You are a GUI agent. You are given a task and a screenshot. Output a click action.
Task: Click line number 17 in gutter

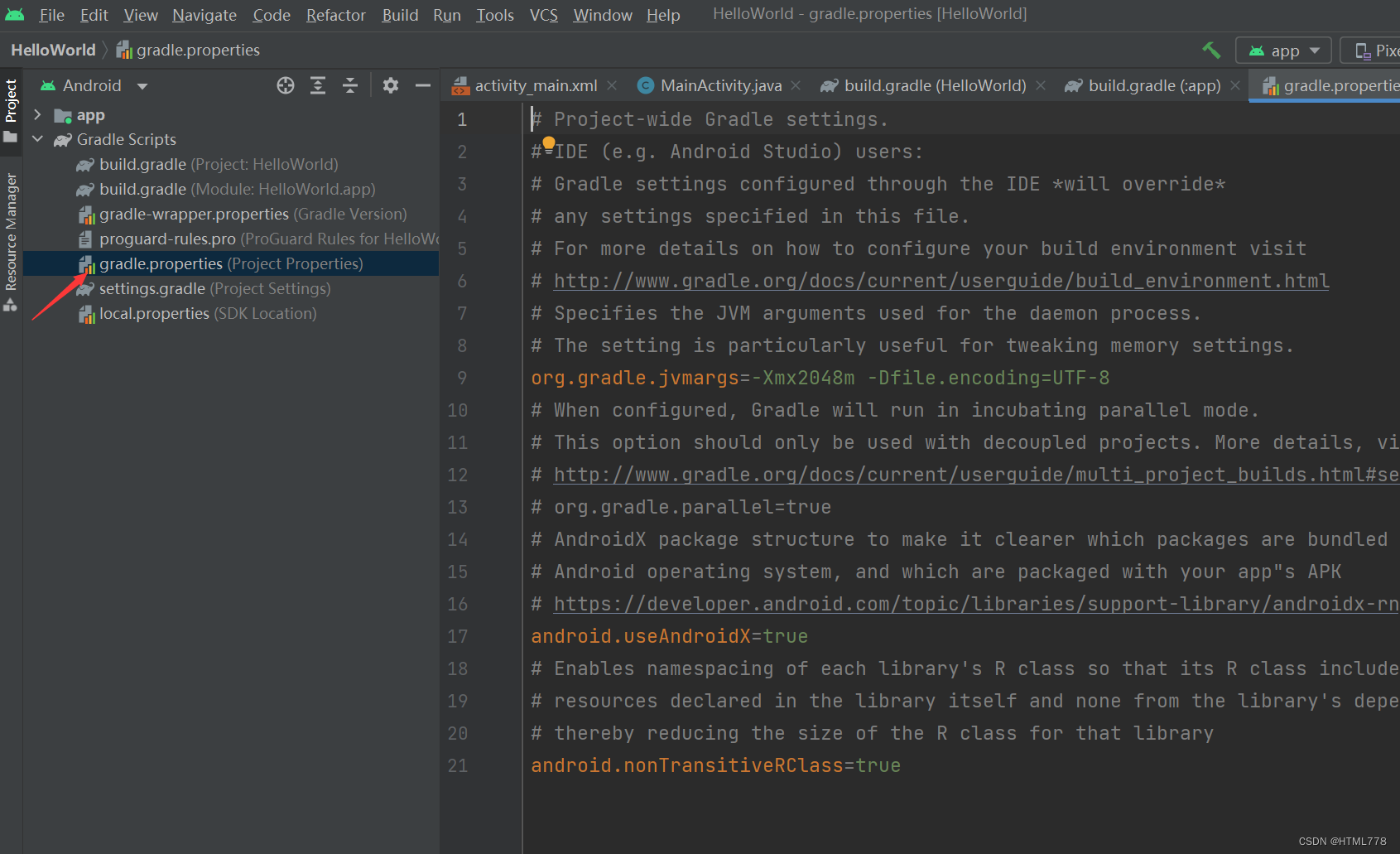point(458,637)
